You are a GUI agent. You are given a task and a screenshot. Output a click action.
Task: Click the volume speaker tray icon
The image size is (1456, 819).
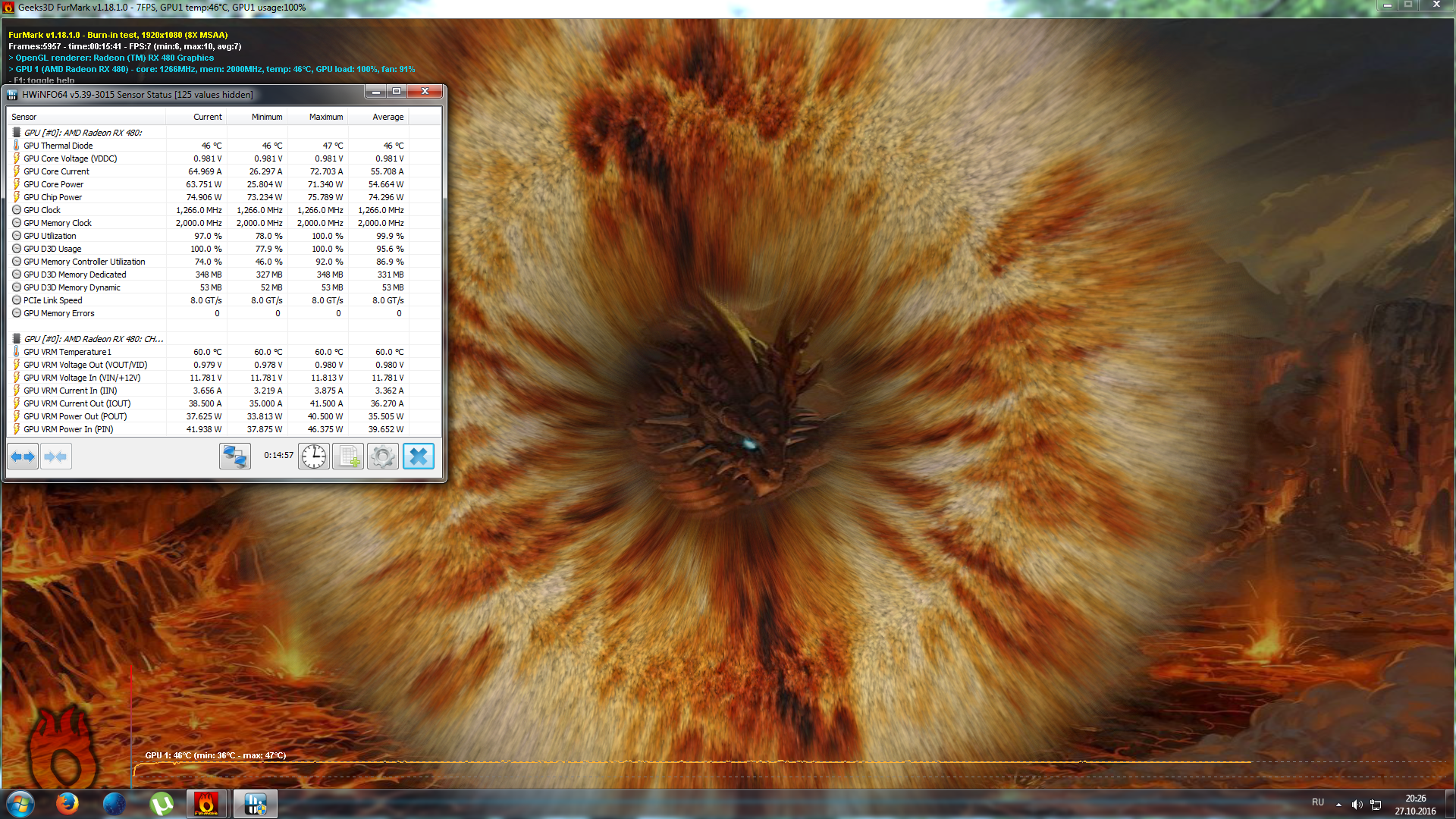(x=1357, y=805)
